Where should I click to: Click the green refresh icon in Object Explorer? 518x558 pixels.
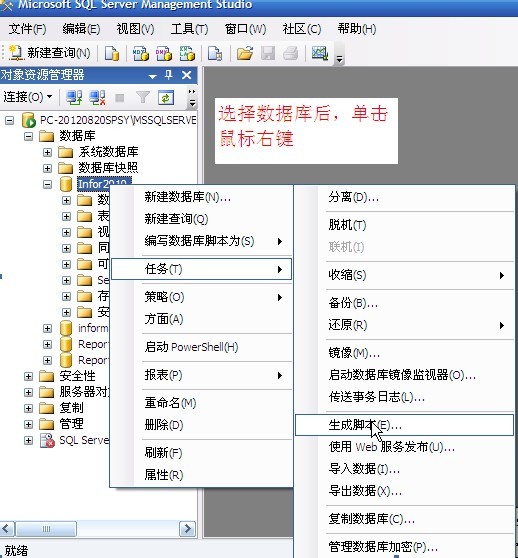pyautogui.click(x=165, y=98)
